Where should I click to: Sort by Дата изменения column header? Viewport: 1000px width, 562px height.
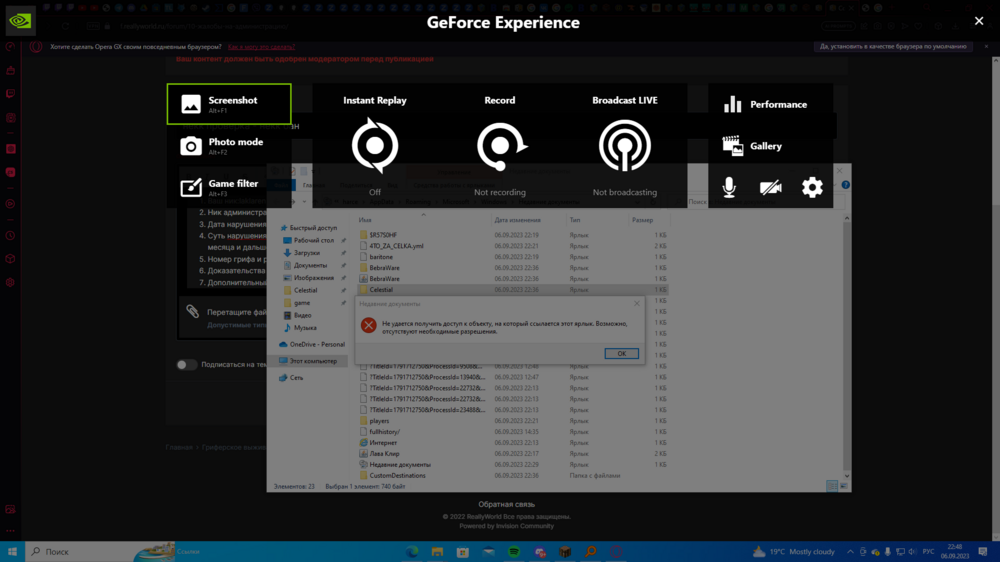[517, 220]
